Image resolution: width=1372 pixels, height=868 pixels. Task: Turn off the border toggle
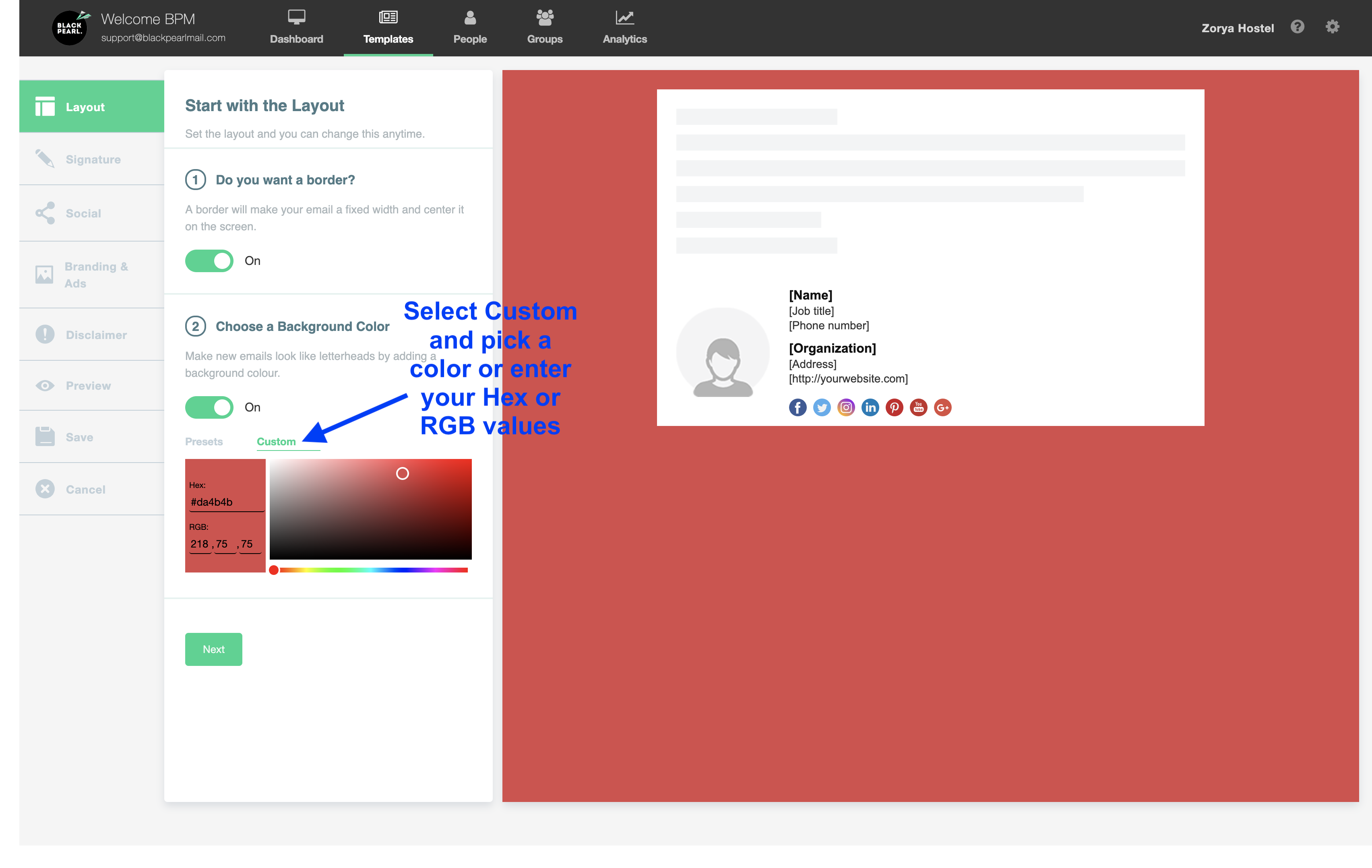tap(209, 261)
